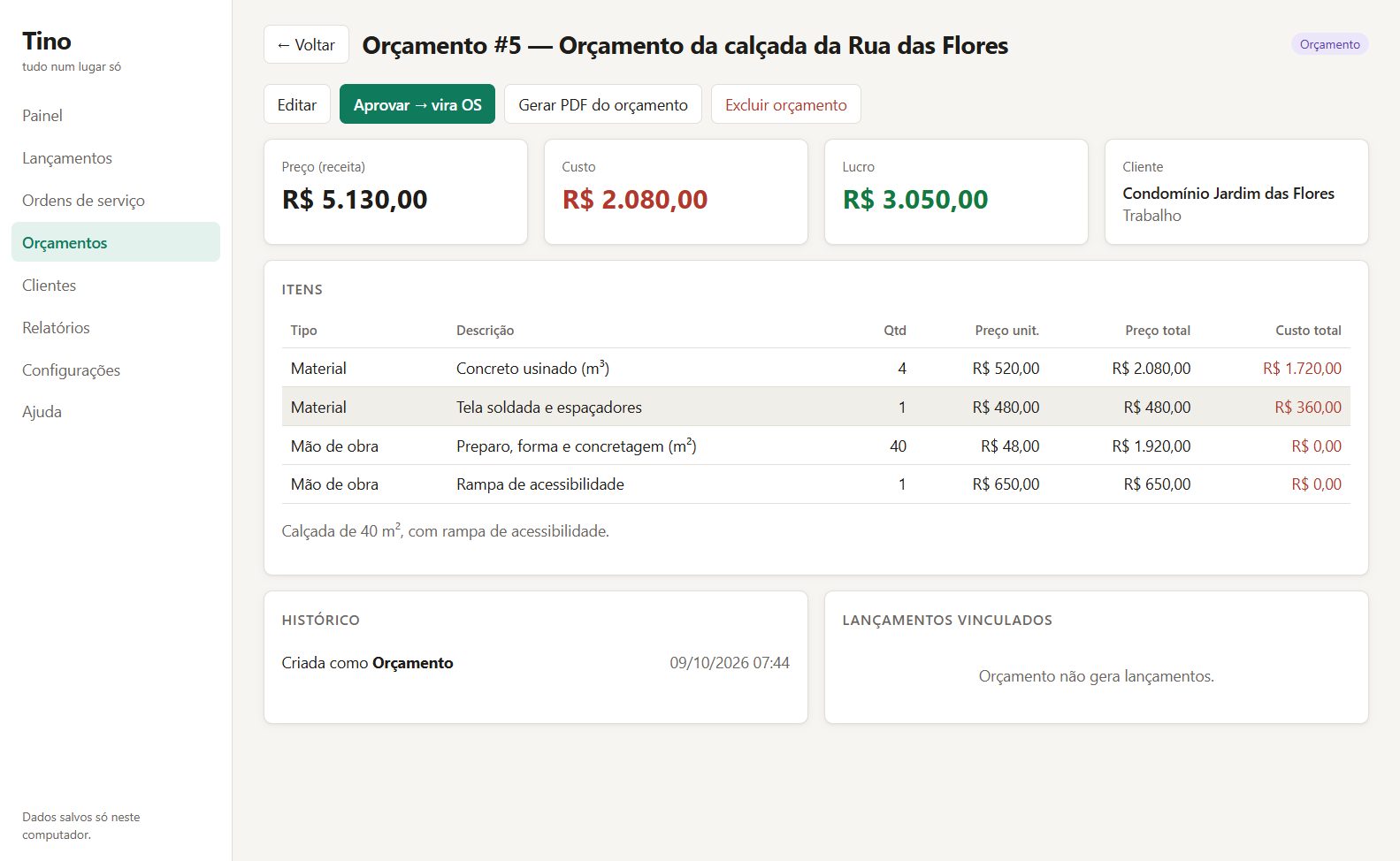Click the Custo R$ 2.080,00 value
Viewport: 1400px width, 861px height.
pyautogui.click(x=635, y=200)
